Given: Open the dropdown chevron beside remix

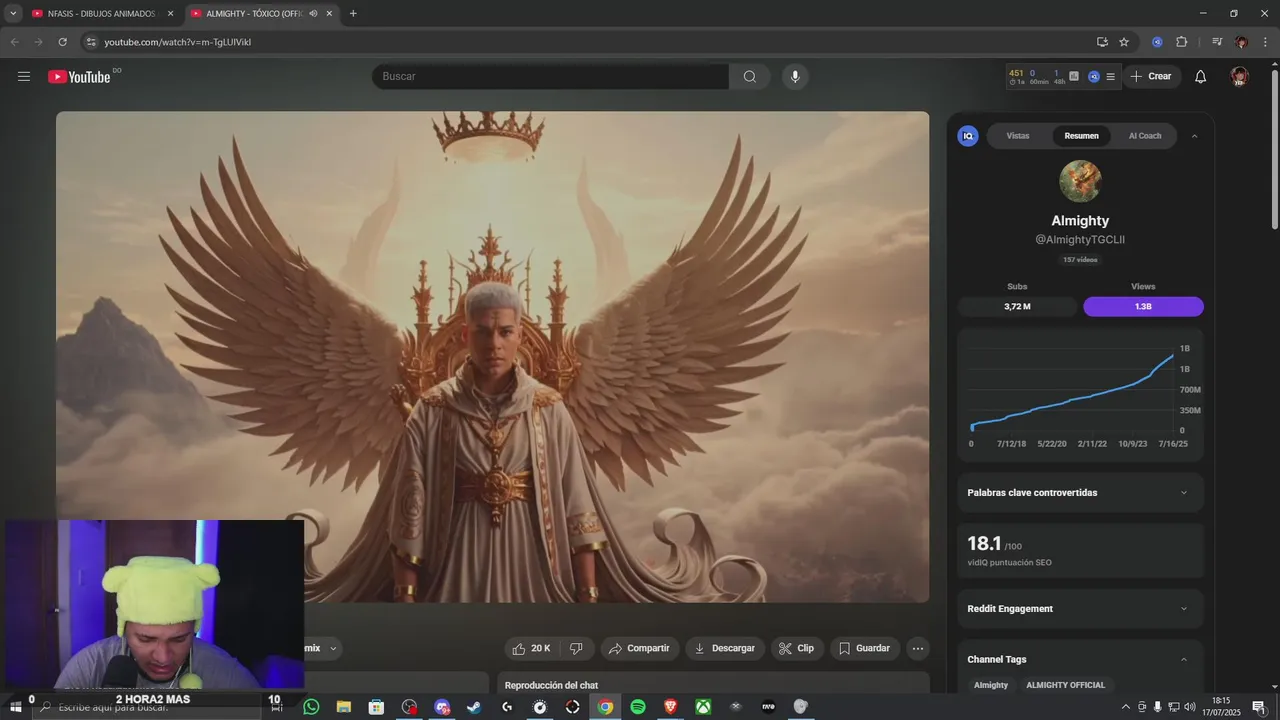Looking at the screenshot, I should point(334,648).
